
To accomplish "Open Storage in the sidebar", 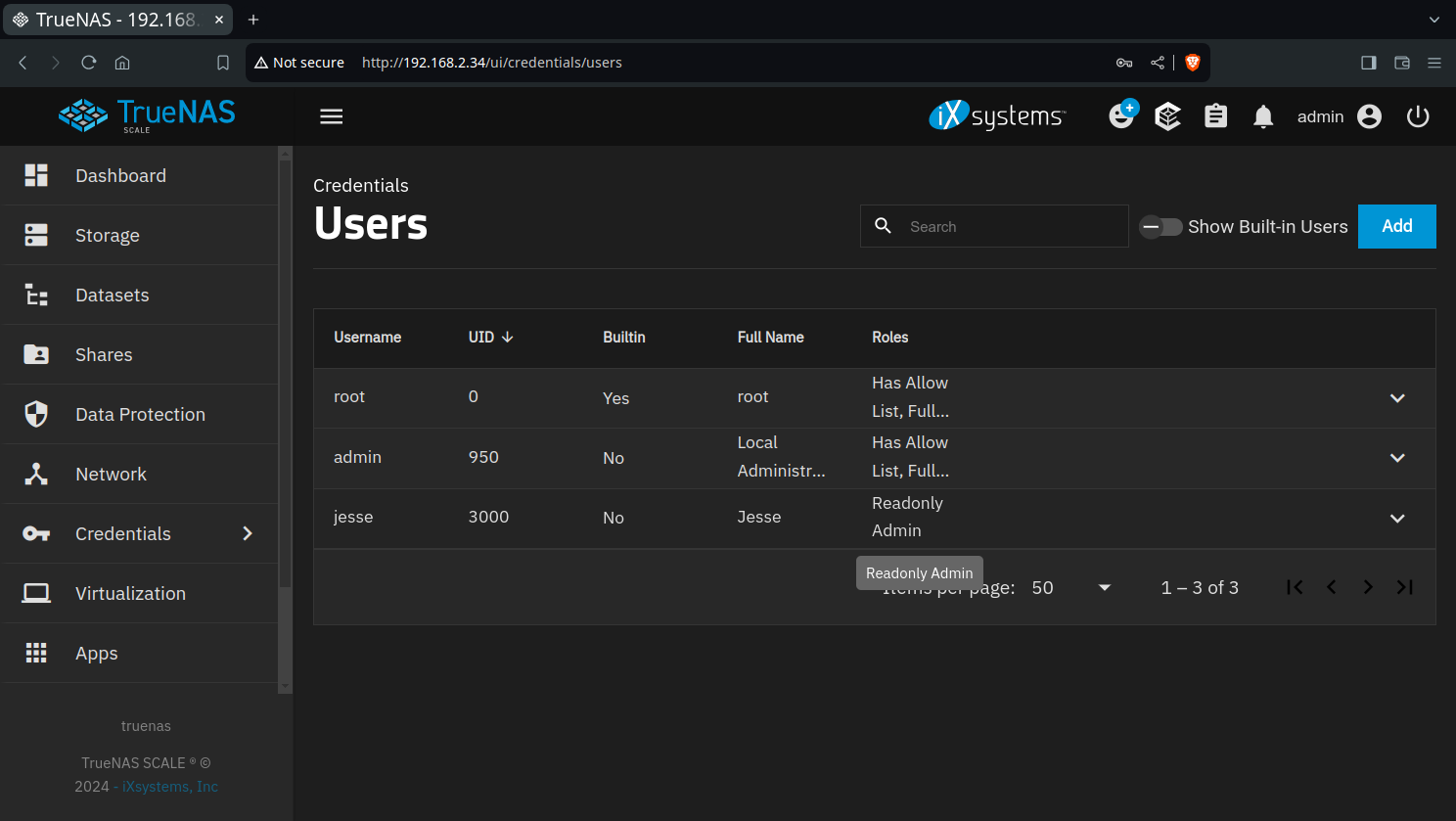I will tap(141, 235).
